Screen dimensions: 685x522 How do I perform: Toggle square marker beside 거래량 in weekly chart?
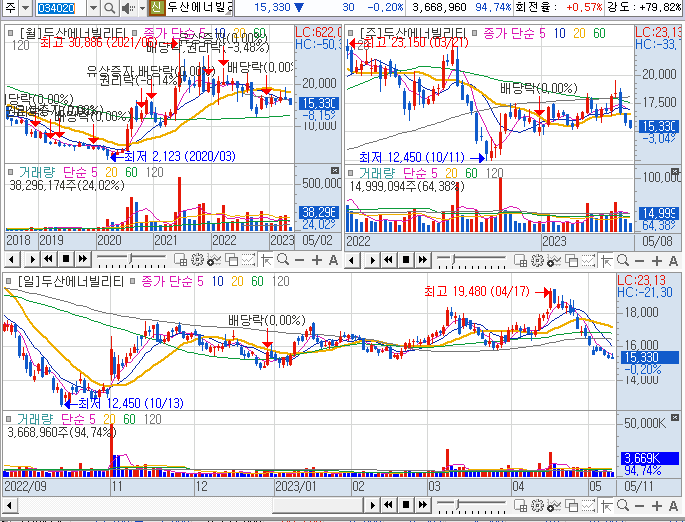[x=350, y=173]
